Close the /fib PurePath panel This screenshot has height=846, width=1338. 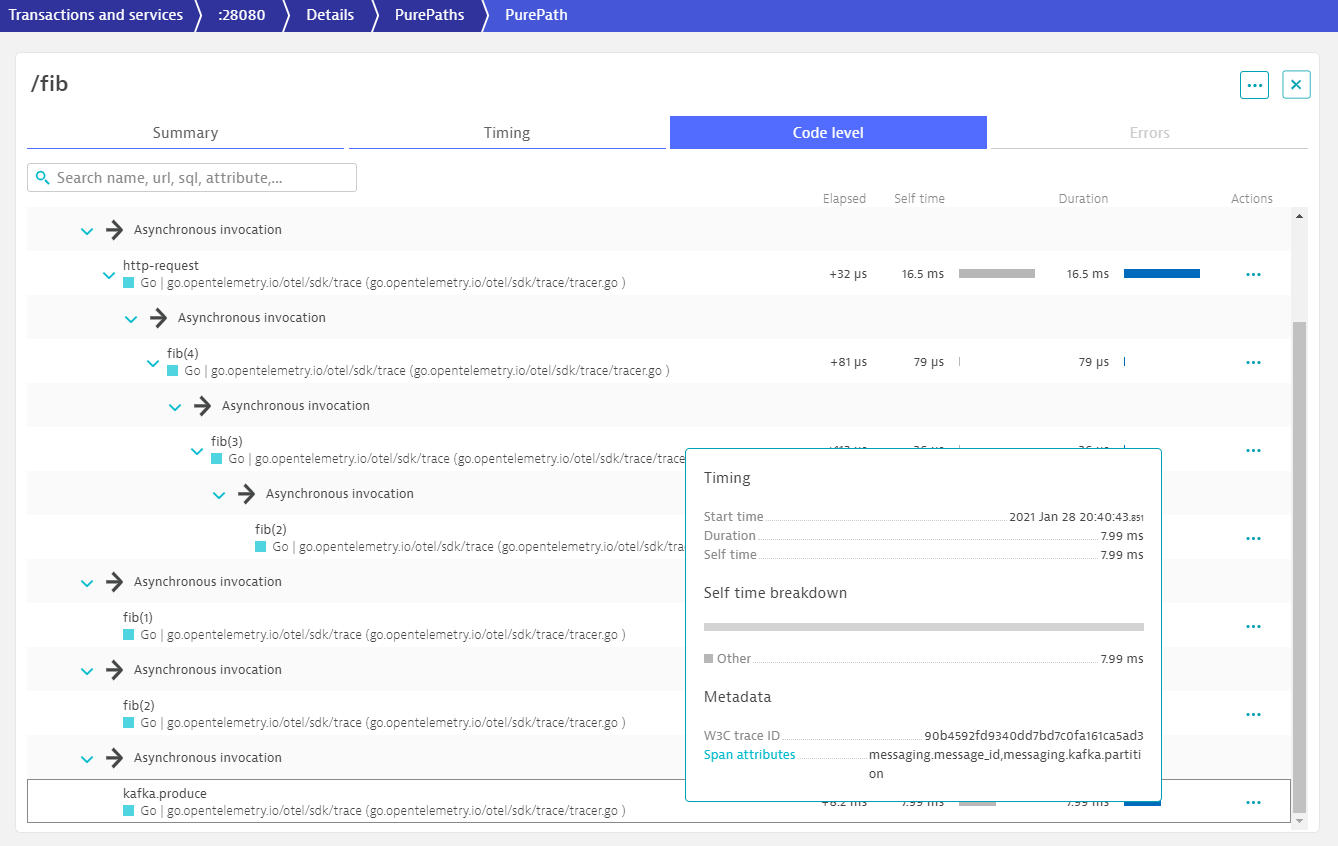tap(1296, 85)
